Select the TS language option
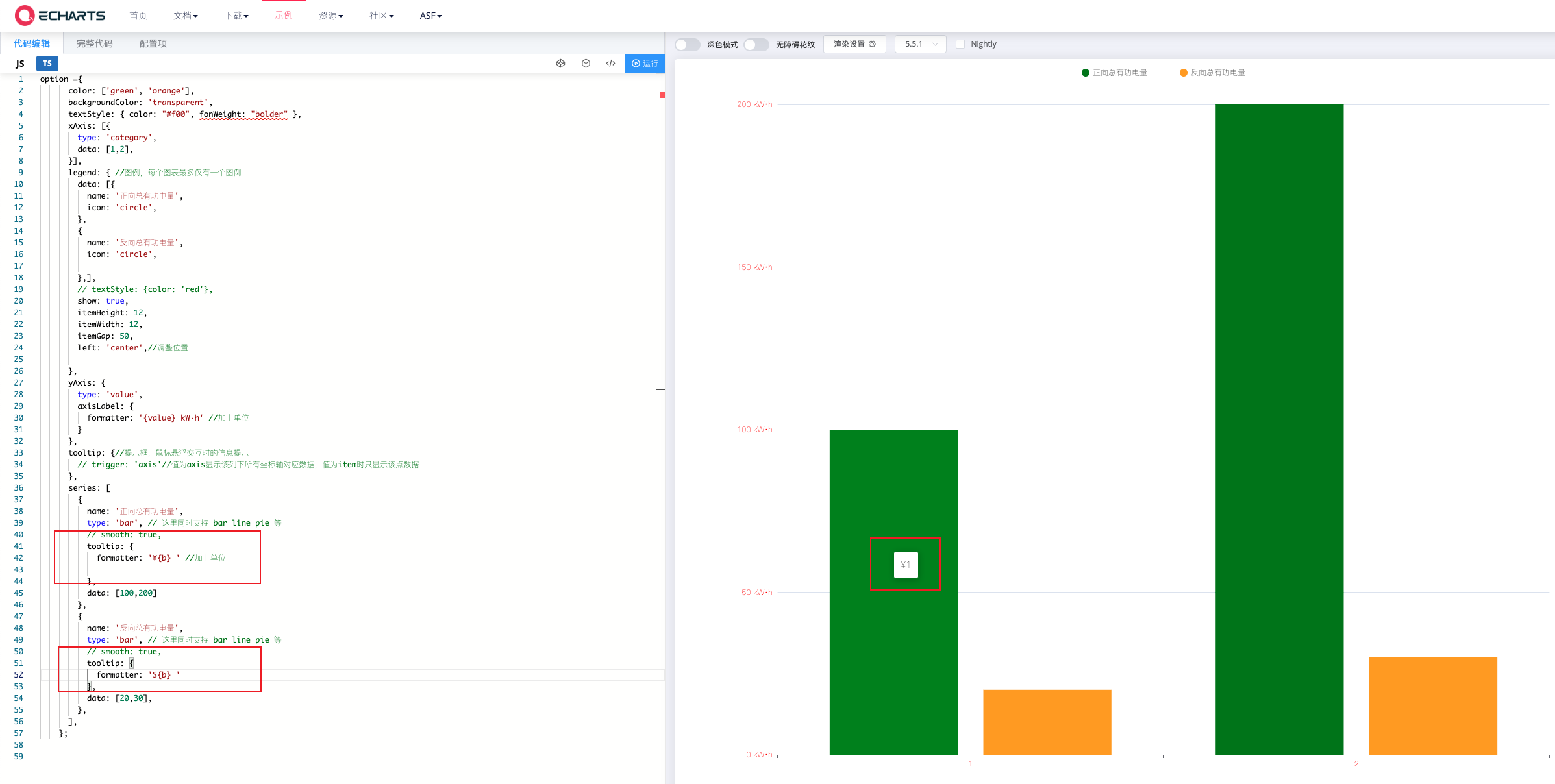 [47, 64]
